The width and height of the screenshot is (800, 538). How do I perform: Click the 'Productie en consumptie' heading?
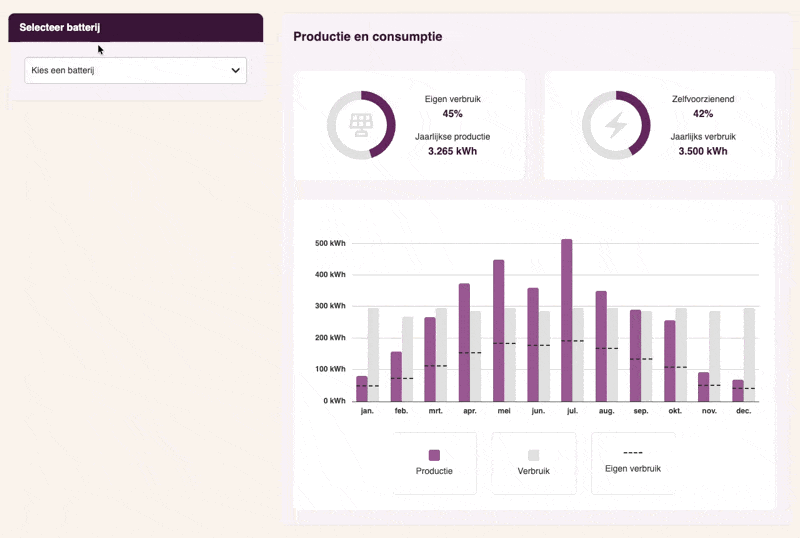(367, 37)
